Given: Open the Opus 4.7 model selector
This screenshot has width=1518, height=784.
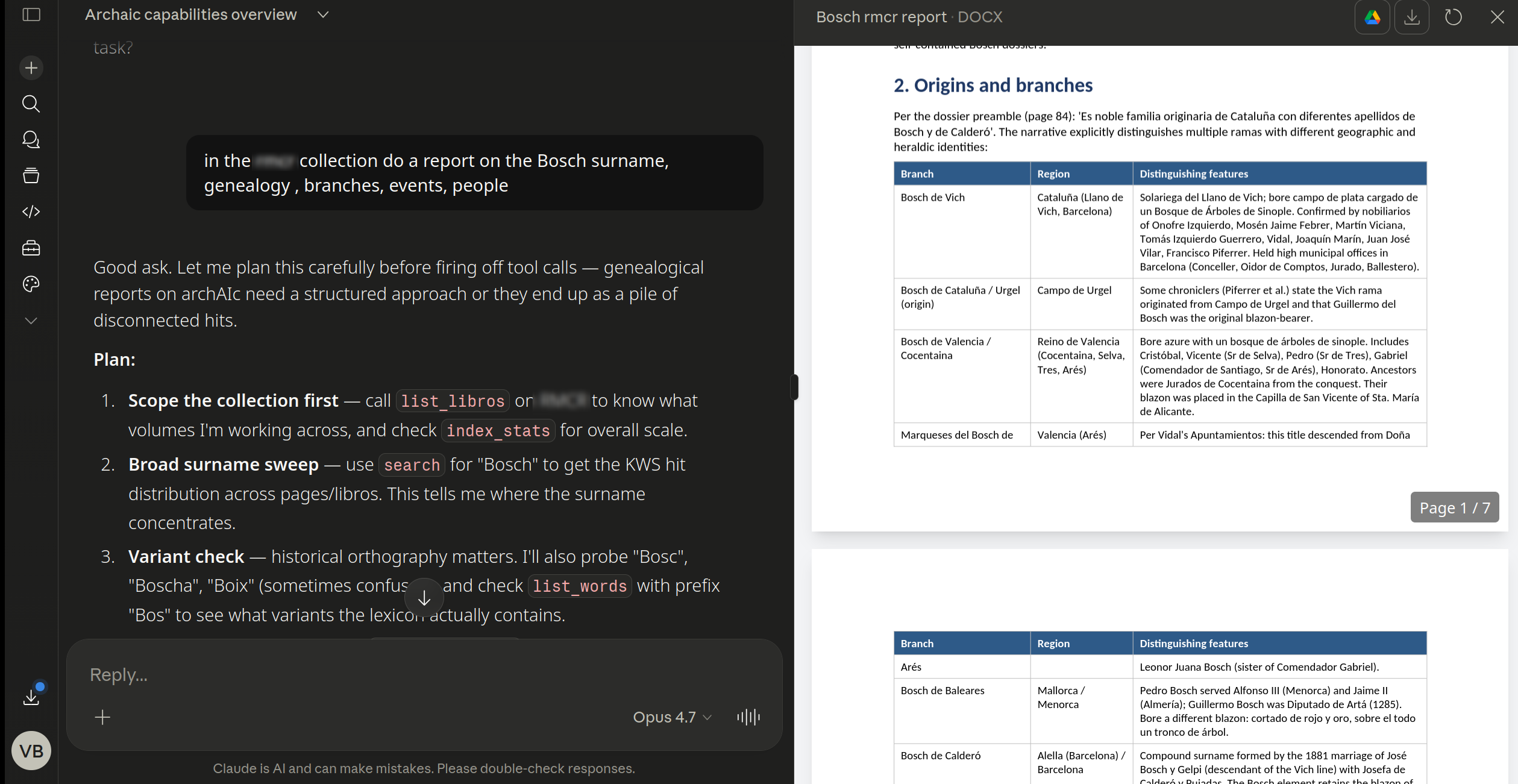Looking at the screenshot, I should 673,717.
